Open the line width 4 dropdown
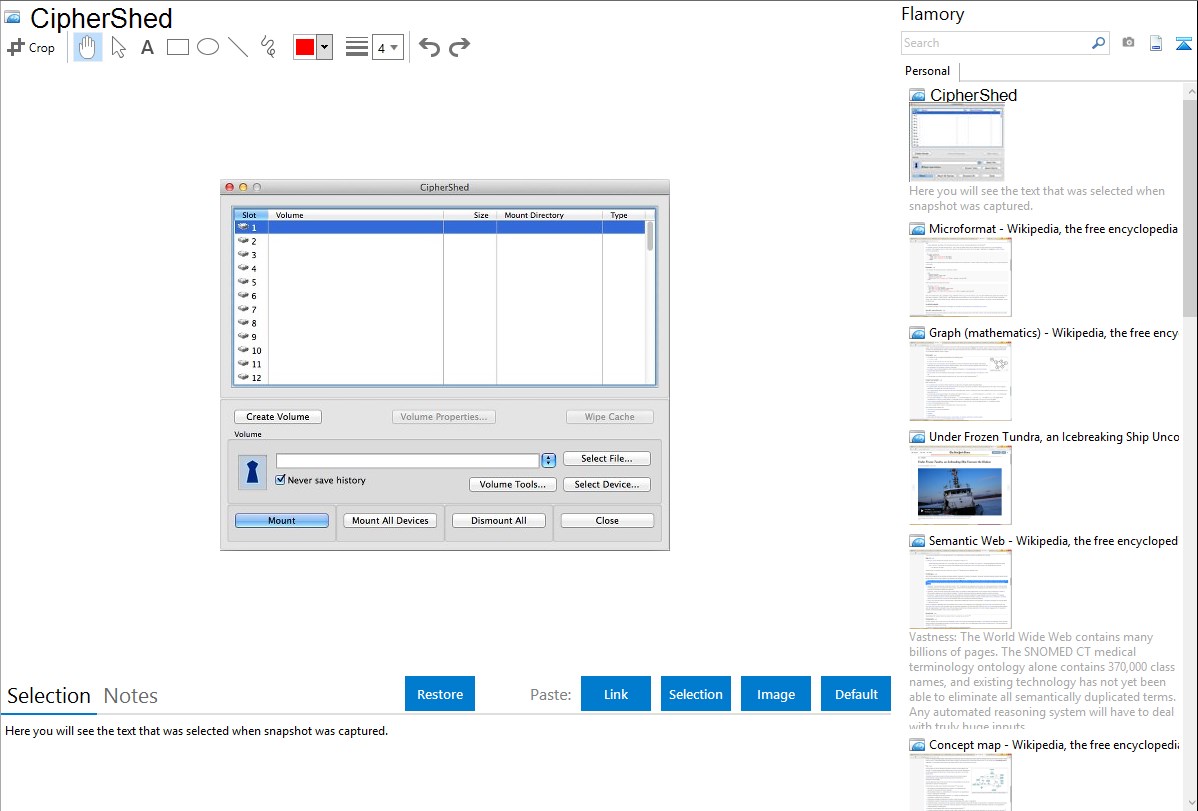1198x811 pixels. click(x=387, y=47)
